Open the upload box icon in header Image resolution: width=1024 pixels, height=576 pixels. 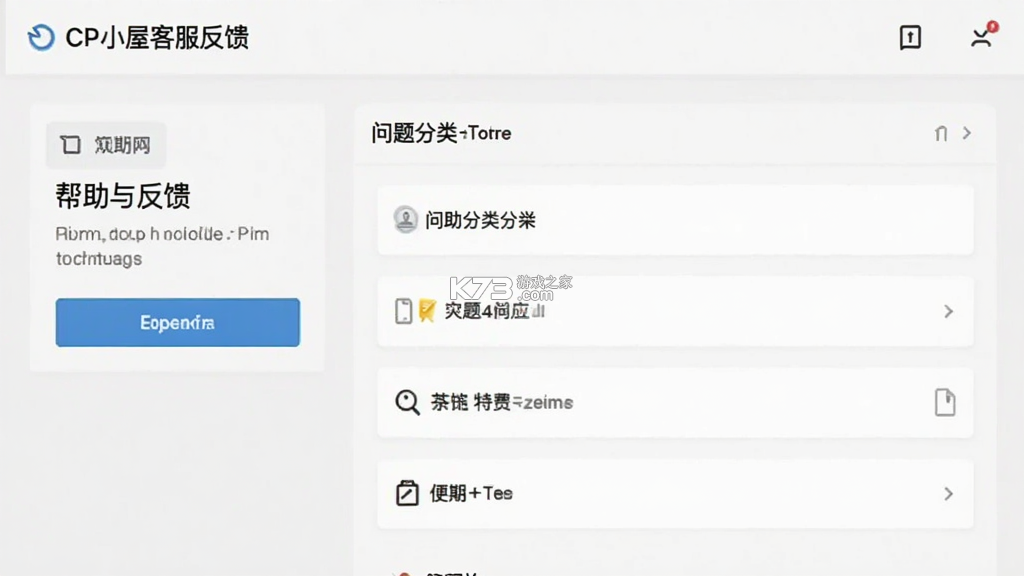pyautogui.click(x=910, y=37)
